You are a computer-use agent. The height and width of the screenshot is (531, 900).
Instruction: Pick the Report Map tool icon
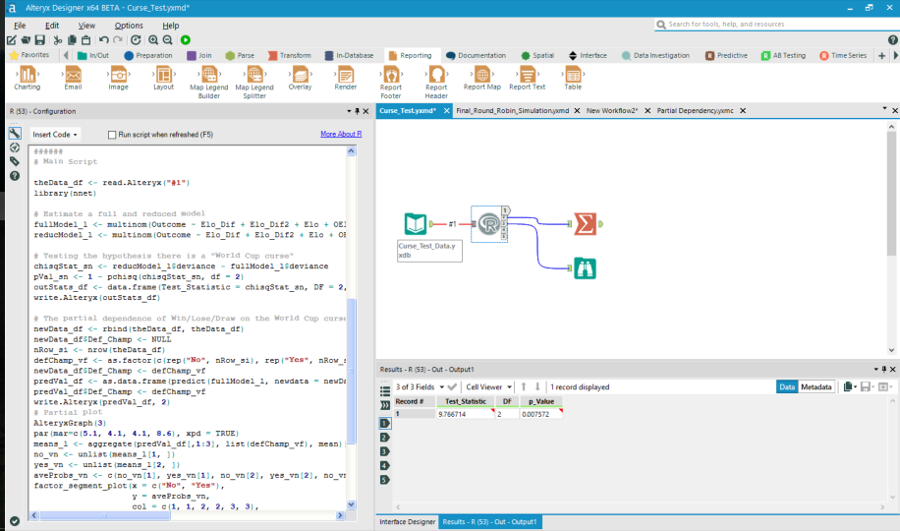point(482,74)
